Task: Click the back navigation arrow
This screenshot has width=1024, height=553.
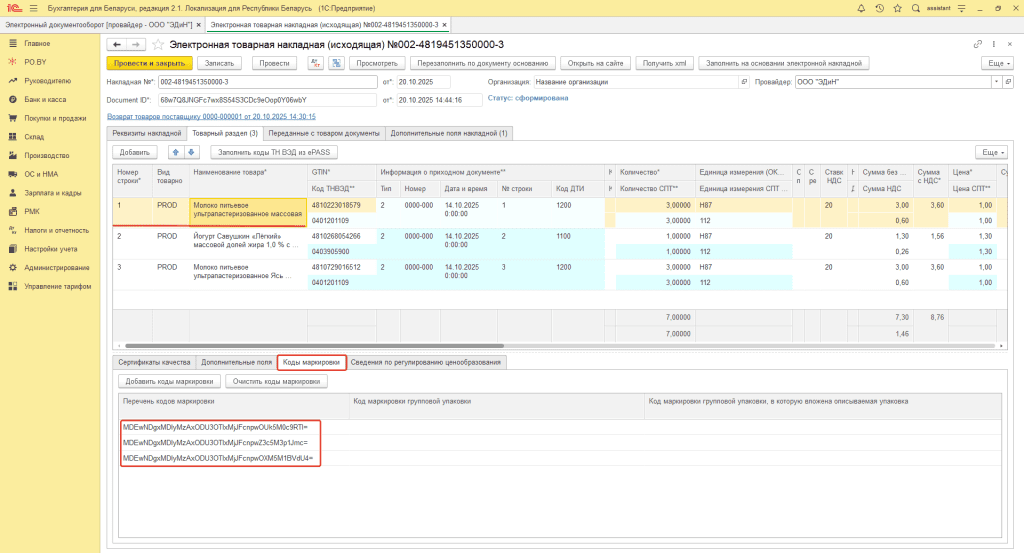Action: (x=116, y=44)
